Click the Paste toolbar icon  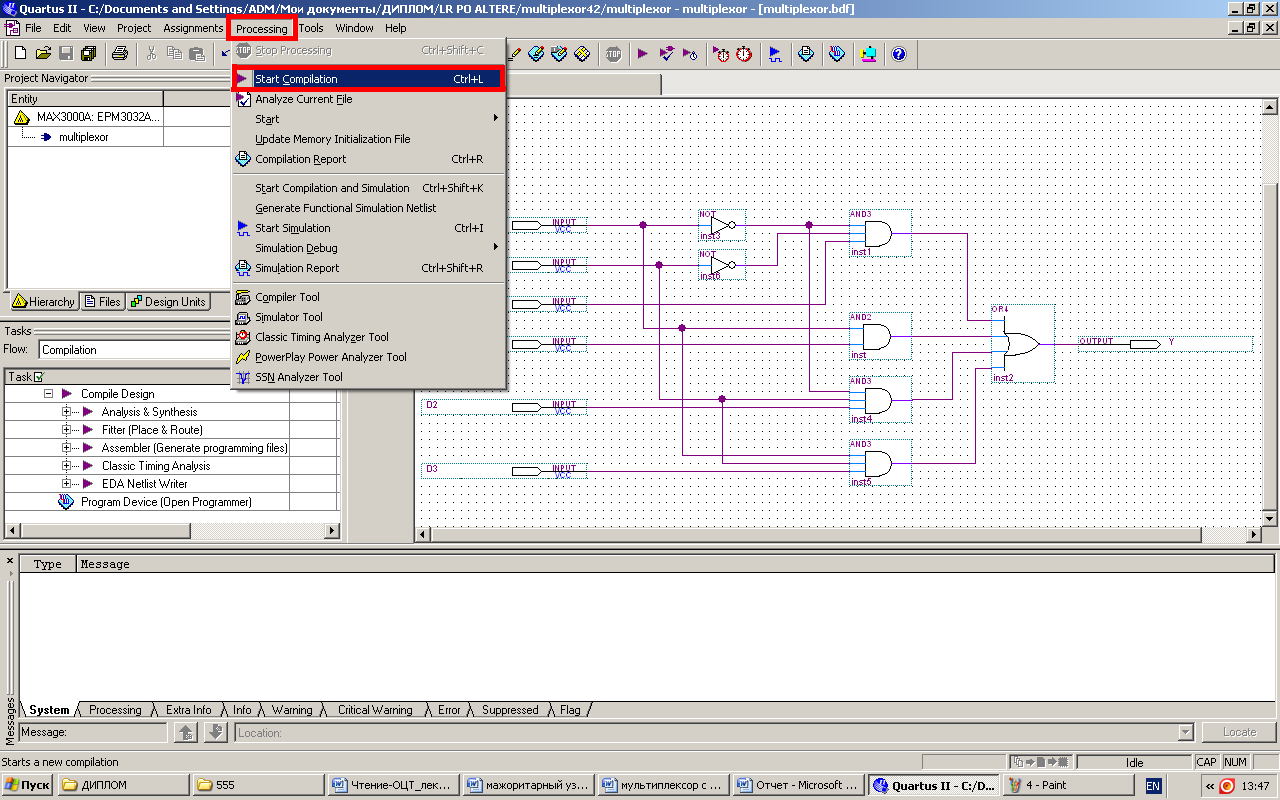pyautogui.click(x=197, y=54)
